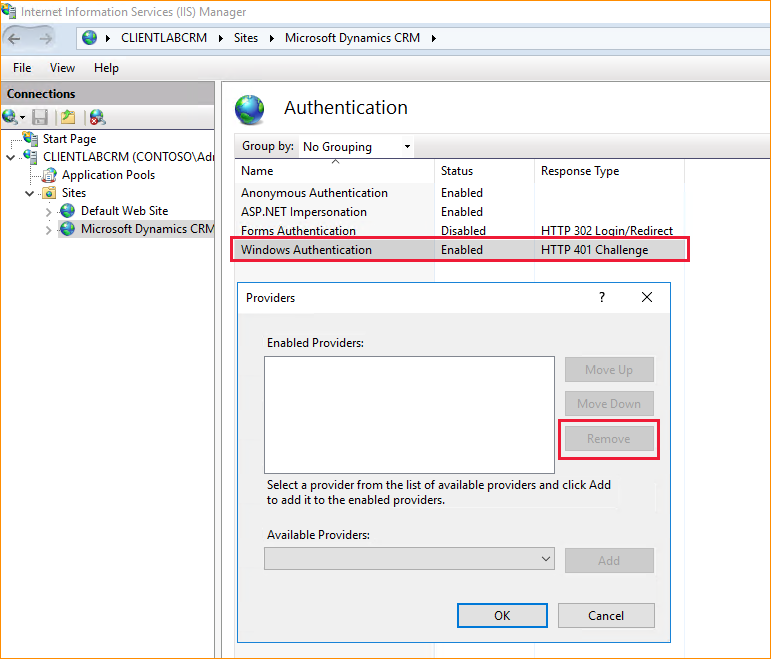Select the Forms Authentication row

click(x=459, y=231)
